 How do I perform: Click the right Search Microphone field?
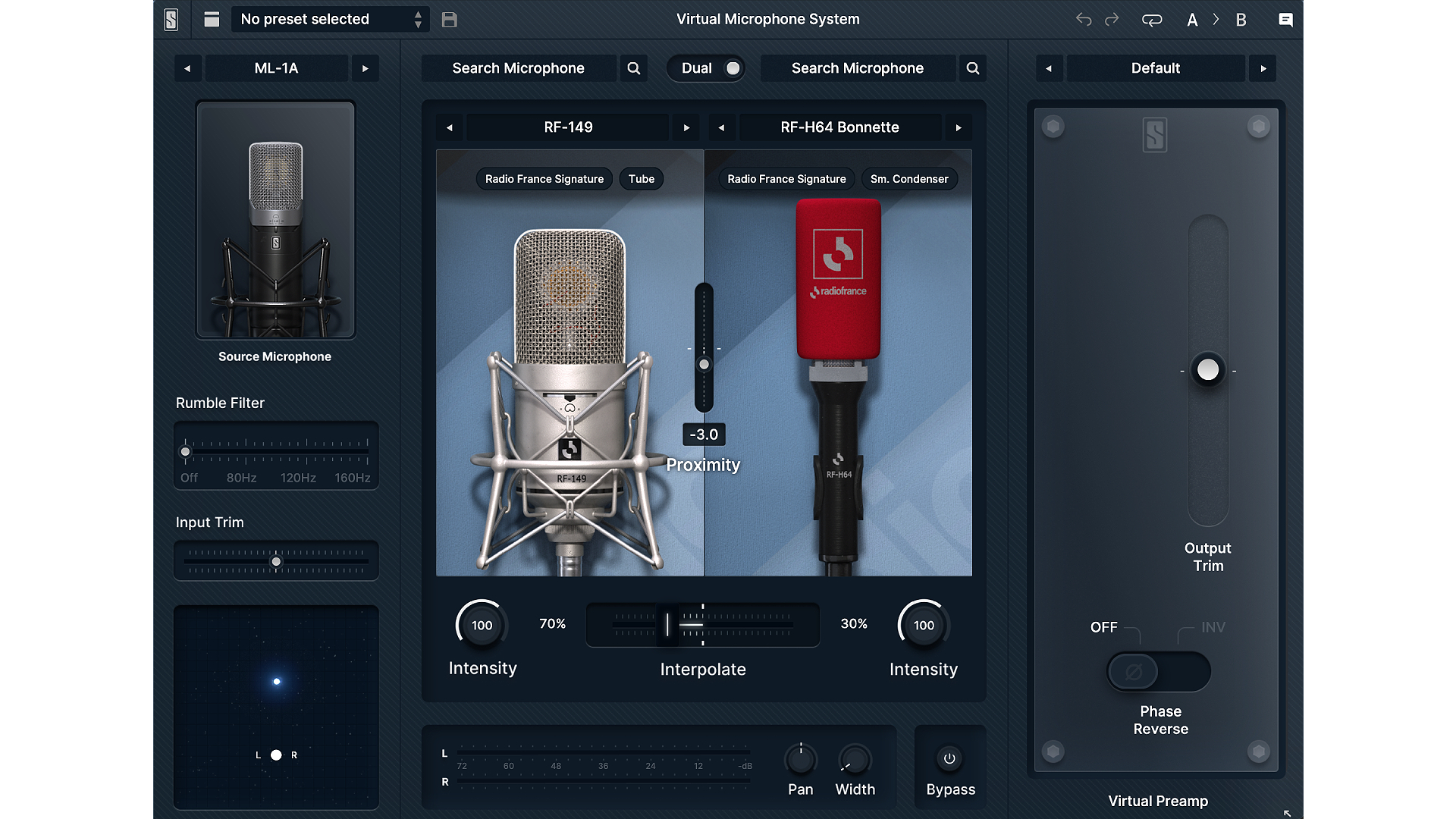point(858,68)
